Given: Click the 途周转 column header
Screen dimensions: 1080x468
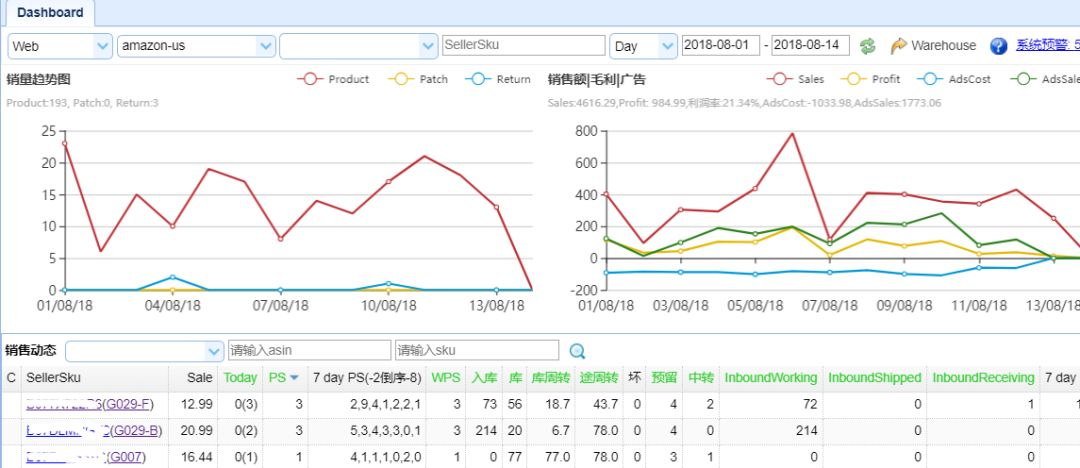Looking at the screenshot, I should point(599,378).
